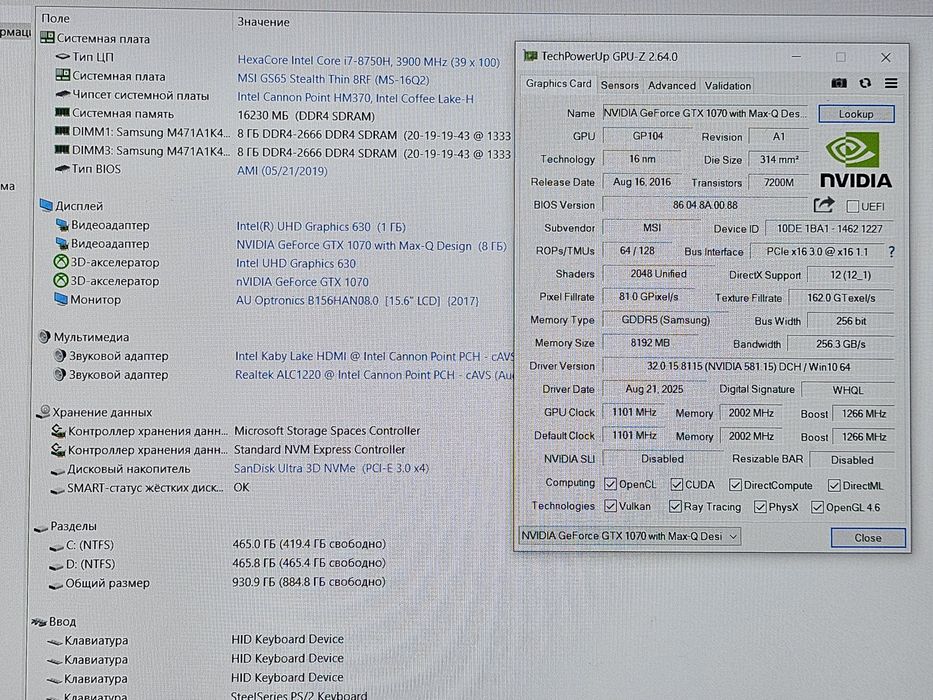Click the Driver Version field
The image size is (933, 700).
click(x=749, y=367)
